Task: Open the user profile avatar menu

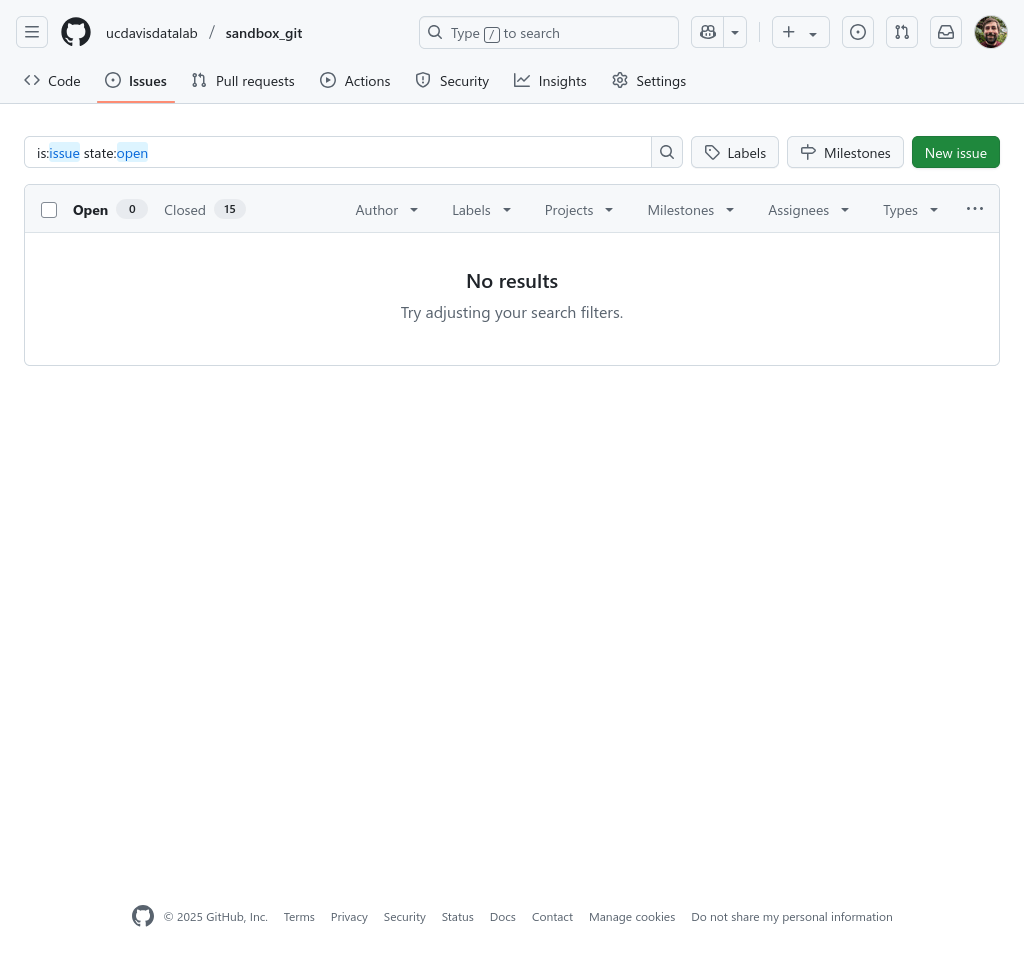Action: pyautogui.click(x=991, y=33)
